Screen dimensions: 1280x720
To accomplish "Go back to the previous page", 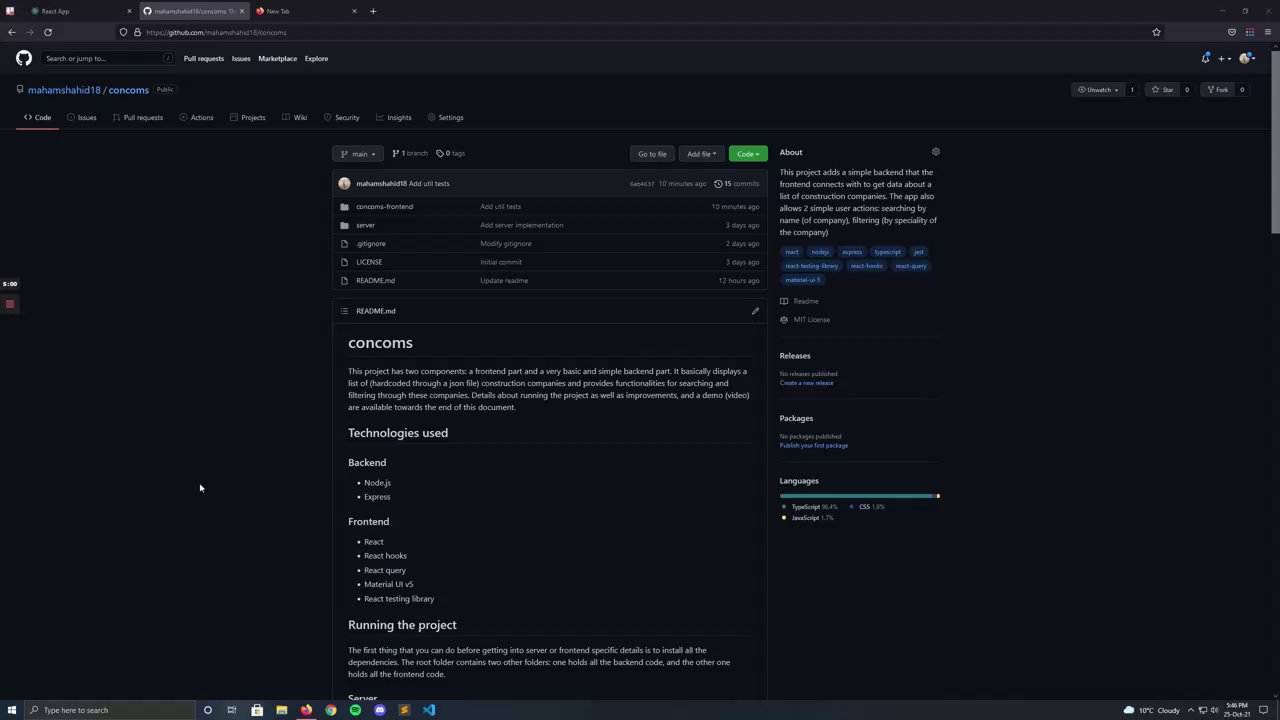I will (12, 32).
